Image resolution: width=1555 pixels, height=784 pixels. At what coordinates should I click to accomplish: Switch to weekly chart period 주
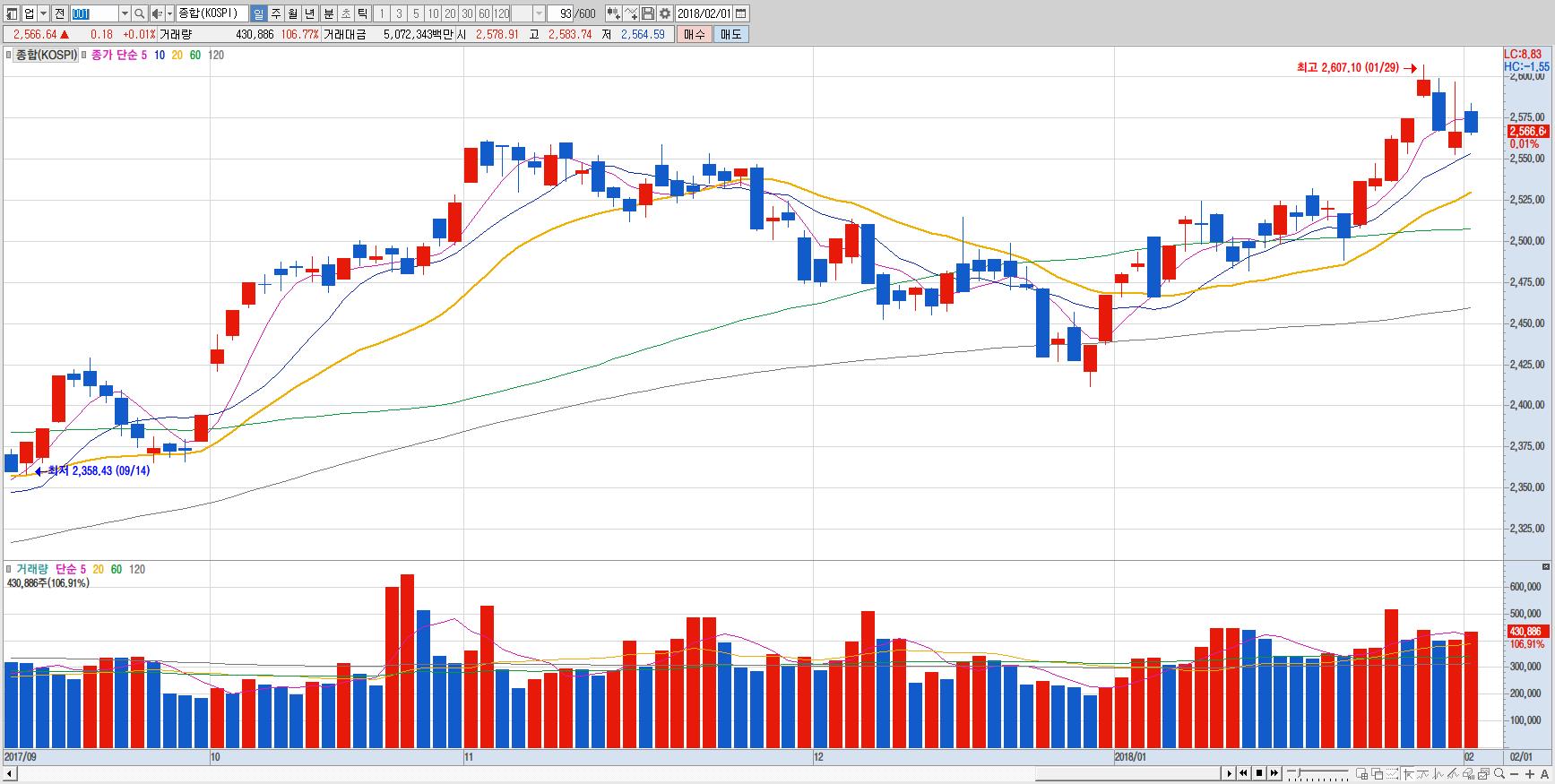275,13
